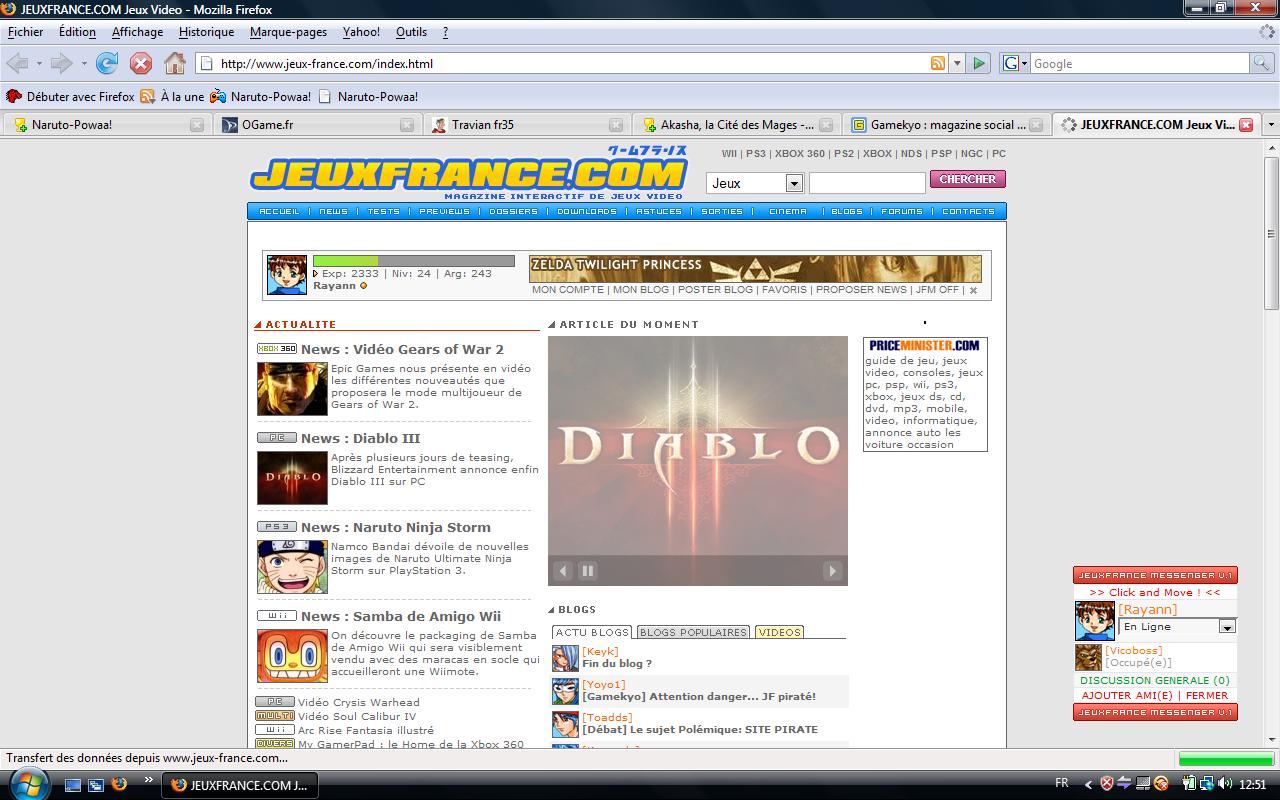1280x800 pixels.
Task: Click the Diablo III news thumbnail
Action: pos(292,478)
